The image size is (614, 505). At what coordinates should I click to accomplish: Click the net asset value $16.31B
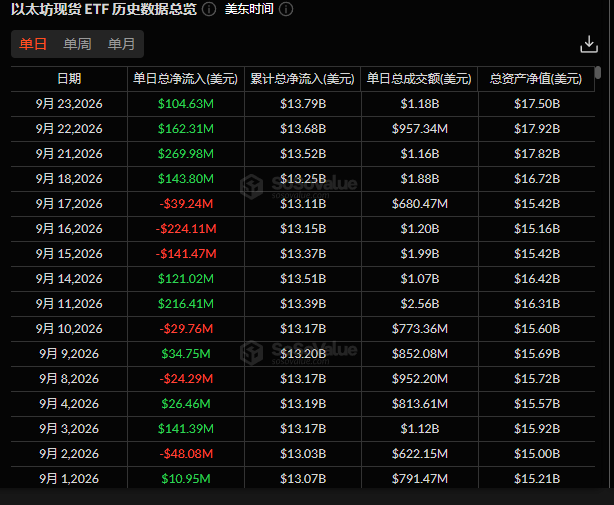[537, 304]
